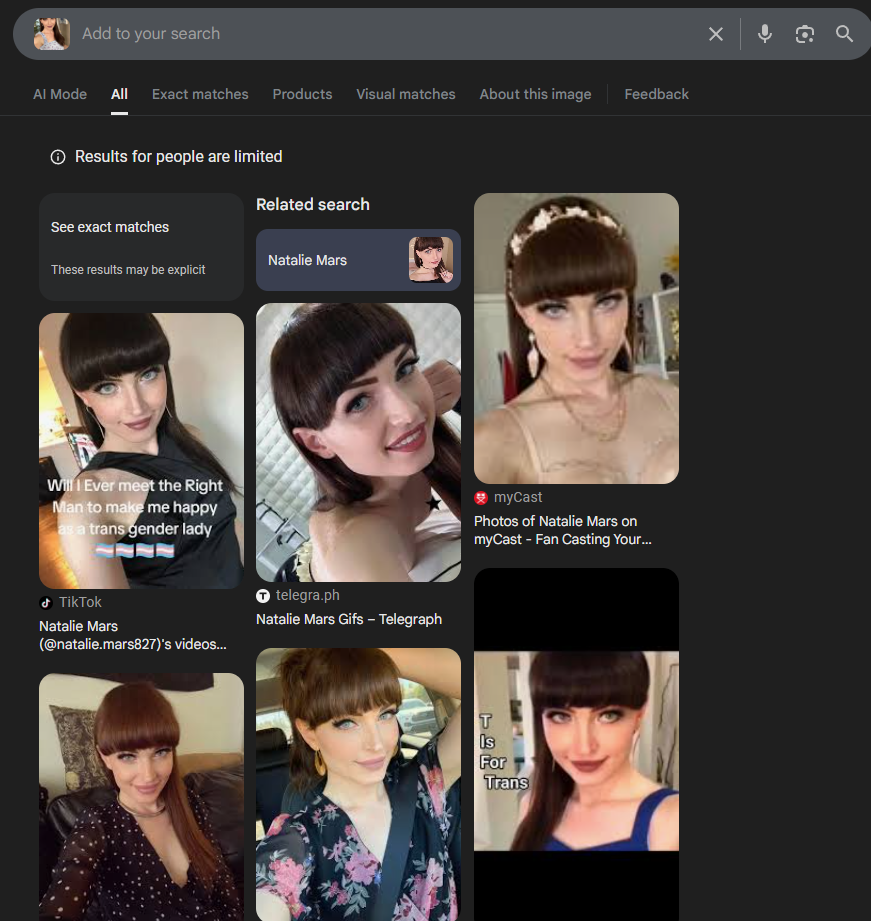This screenshot has height=921, width=871.
Task: Open the About this image tab
Action: [535, 94]
